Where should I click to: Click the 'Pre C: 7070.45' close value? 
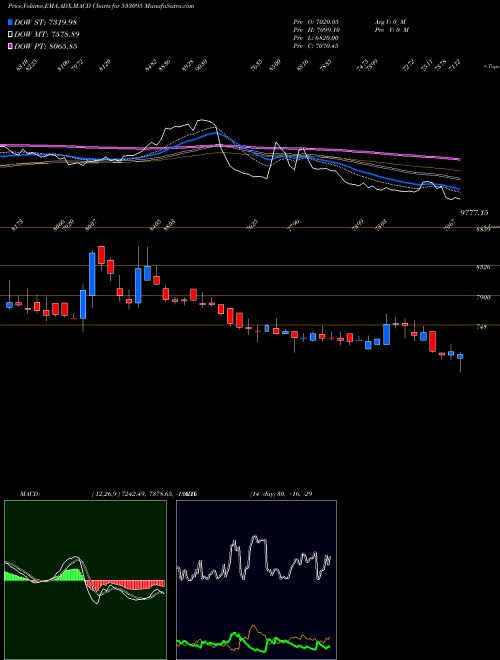316,46
